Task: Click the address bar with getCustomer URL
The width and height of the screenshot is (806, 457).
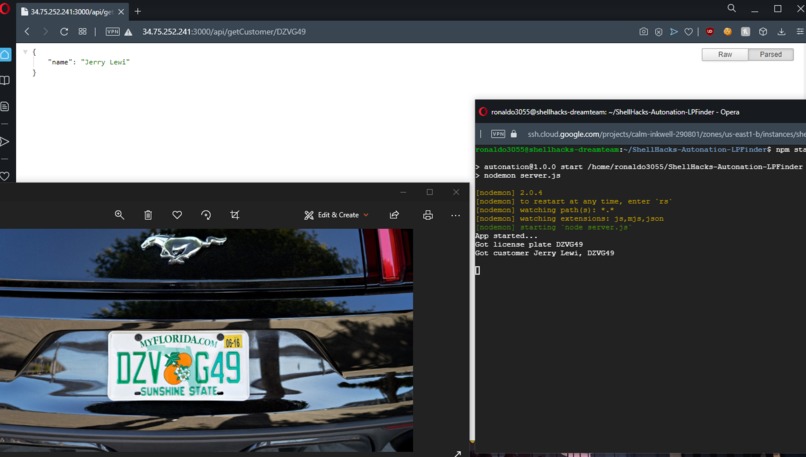Action: 224,31
